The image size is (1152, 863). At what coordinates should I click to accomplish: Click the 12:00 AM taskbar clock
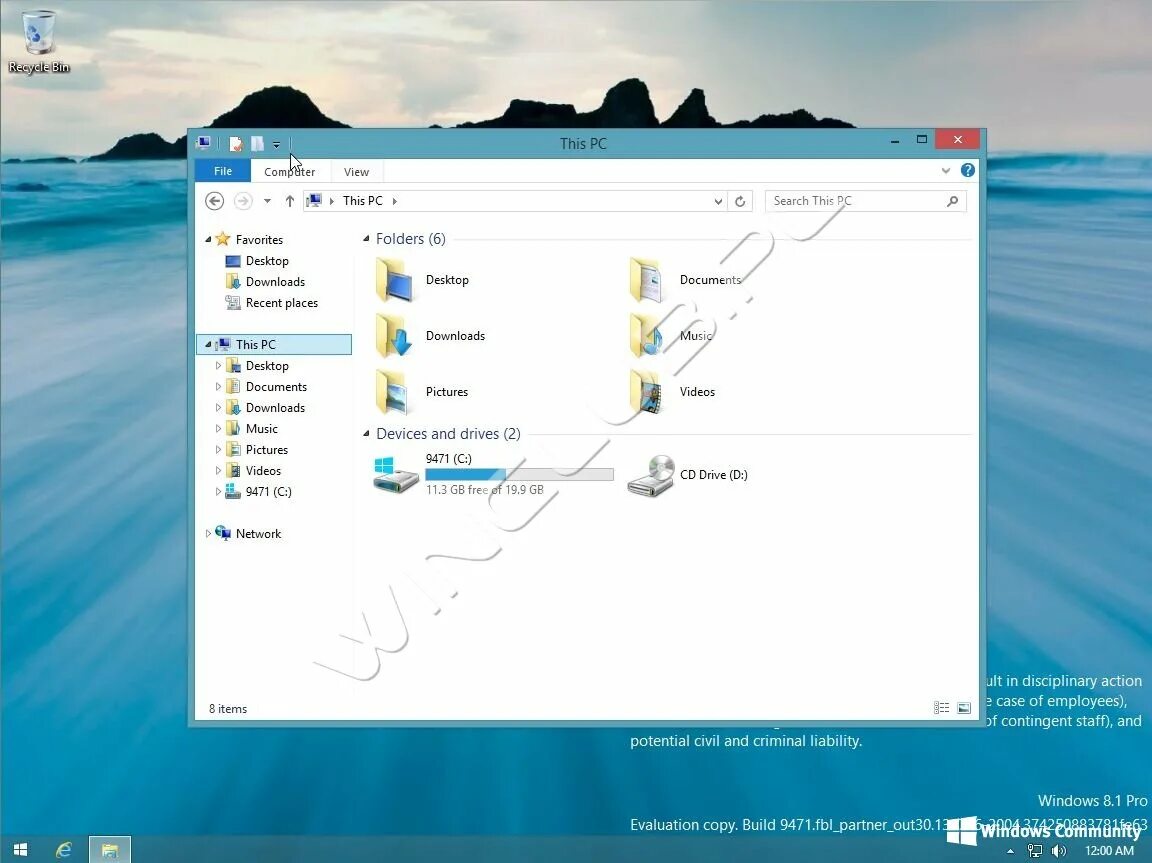click(1109, 851)
